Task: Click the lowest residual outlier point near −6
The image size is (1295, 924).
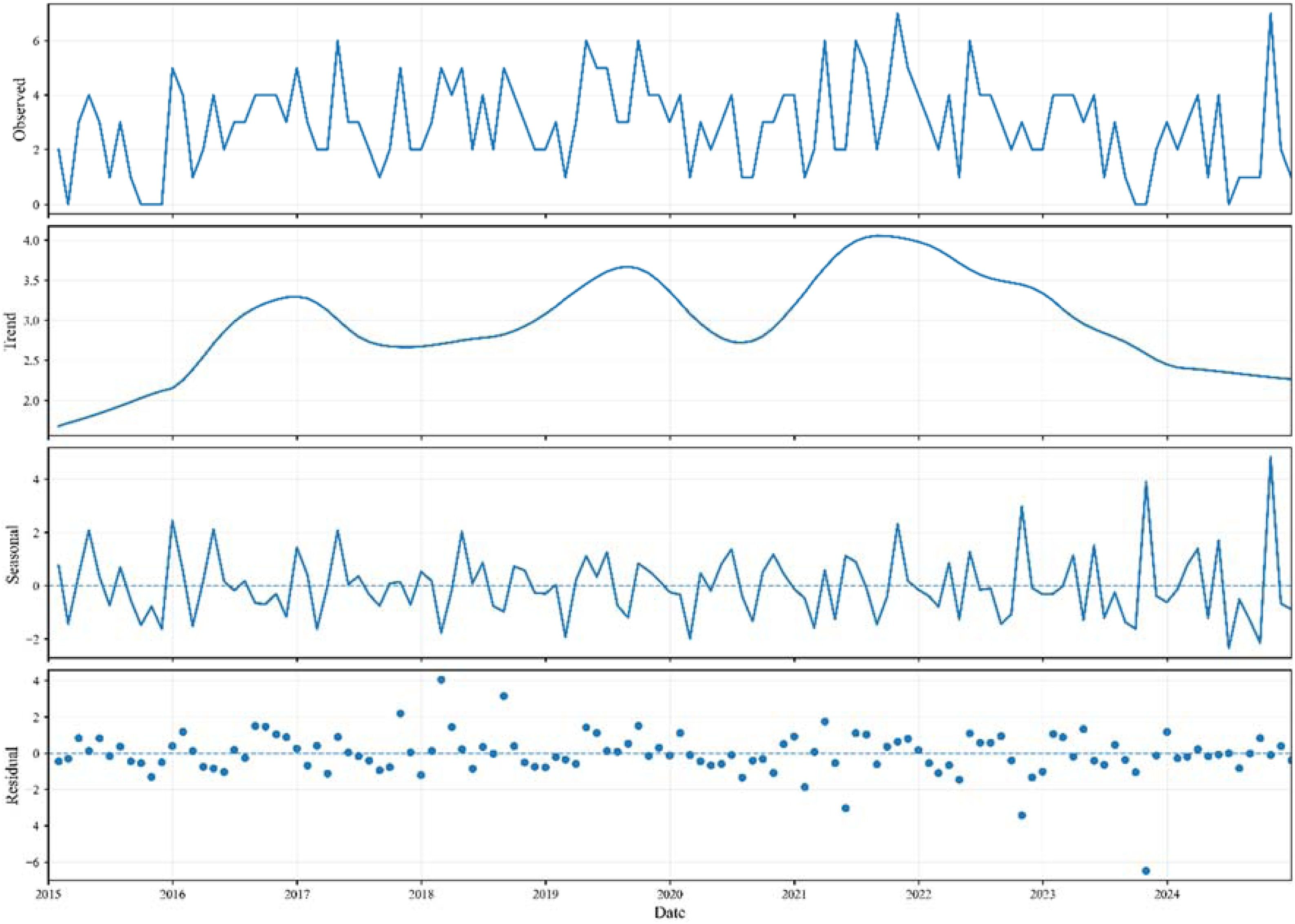Action: point(1146,871)
